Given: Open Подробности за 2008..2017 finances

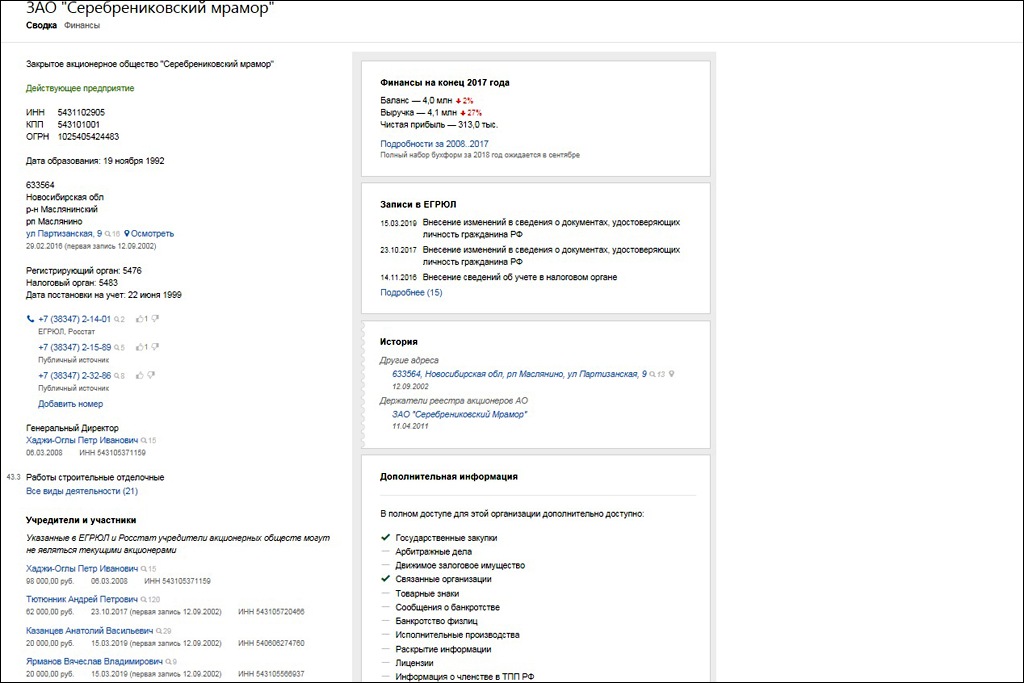Looking at the screenshot, I should tap(434, 144).
